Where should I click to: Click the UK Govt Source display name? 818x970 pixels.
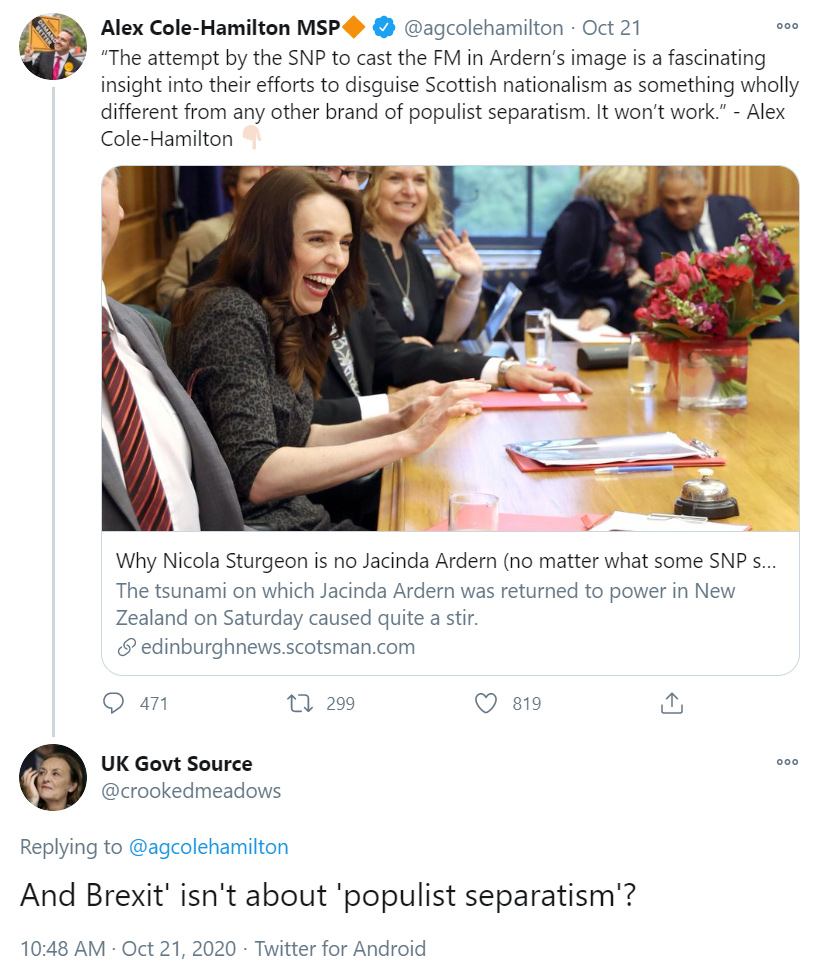176,764
